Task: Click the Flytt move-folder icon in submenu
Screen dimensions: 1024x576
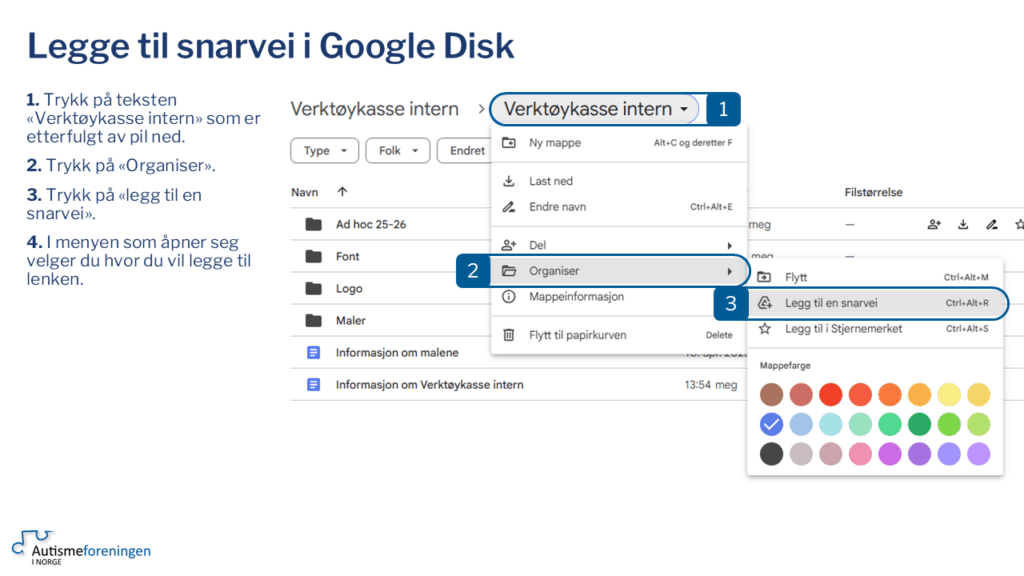Action: (764, 277)
